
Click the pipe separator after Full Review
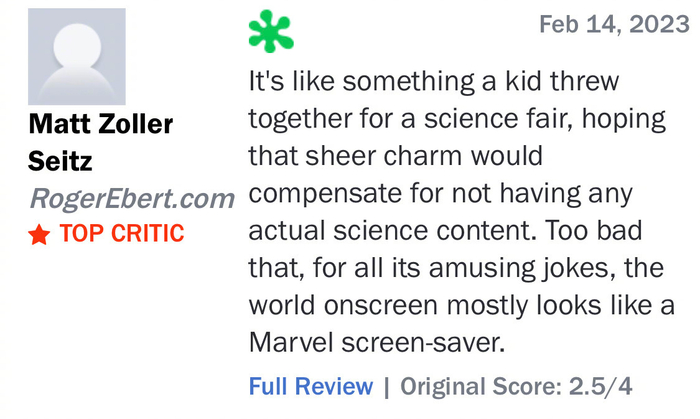386,386
